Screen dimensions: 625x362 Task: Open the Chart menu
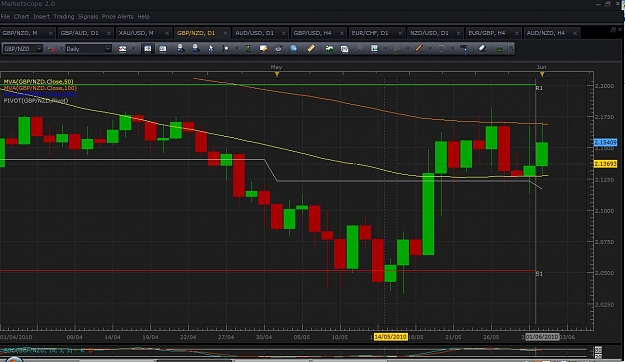pyautogui.click(x=21, y=16)
